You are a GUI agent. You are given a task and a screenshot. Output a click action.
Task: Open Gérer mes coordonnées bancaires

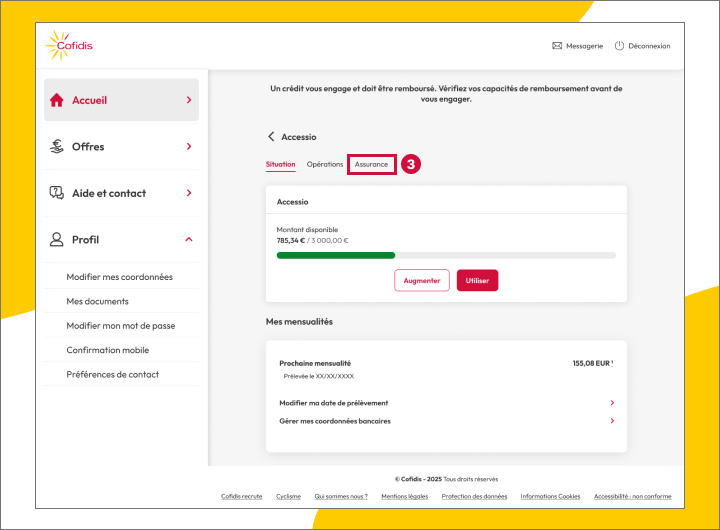(335, 421)
